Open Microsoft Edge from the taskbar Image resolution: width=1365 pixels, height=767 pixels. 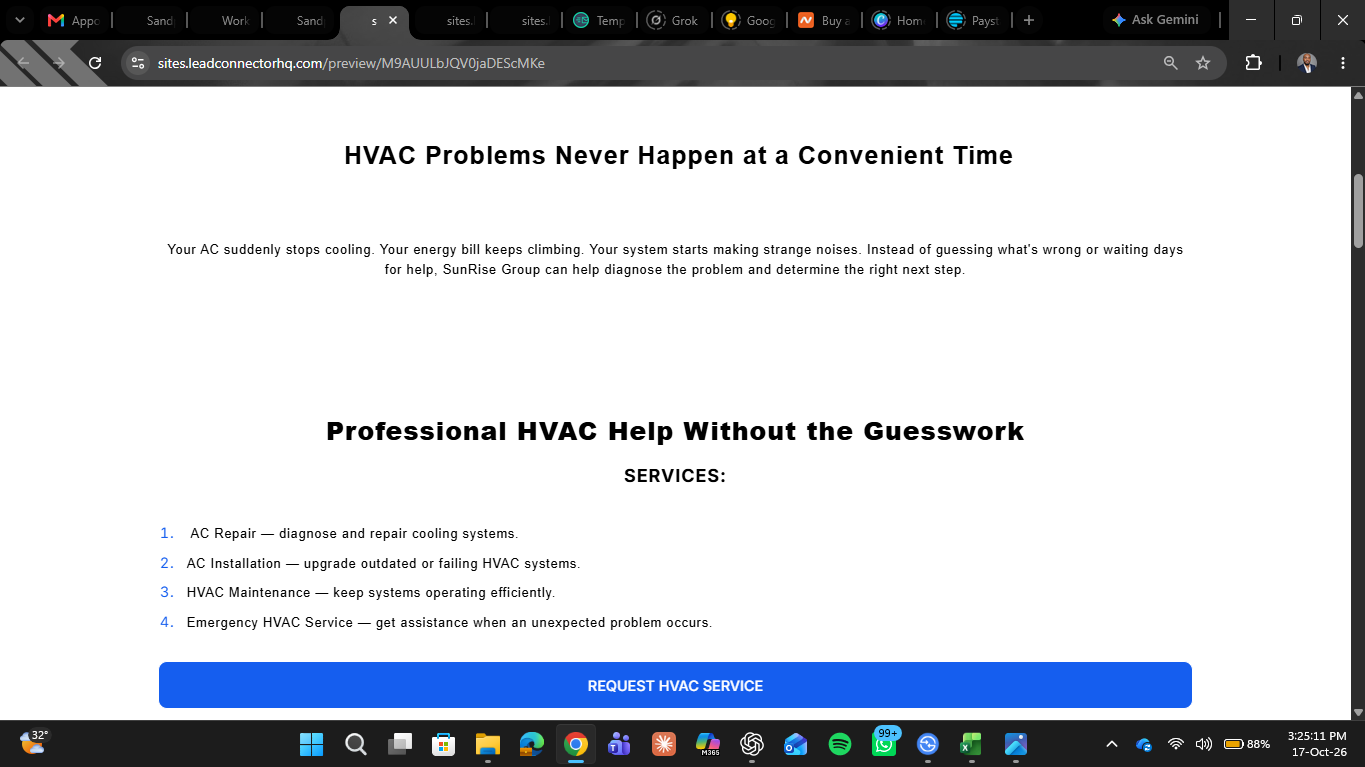[531, 744]
